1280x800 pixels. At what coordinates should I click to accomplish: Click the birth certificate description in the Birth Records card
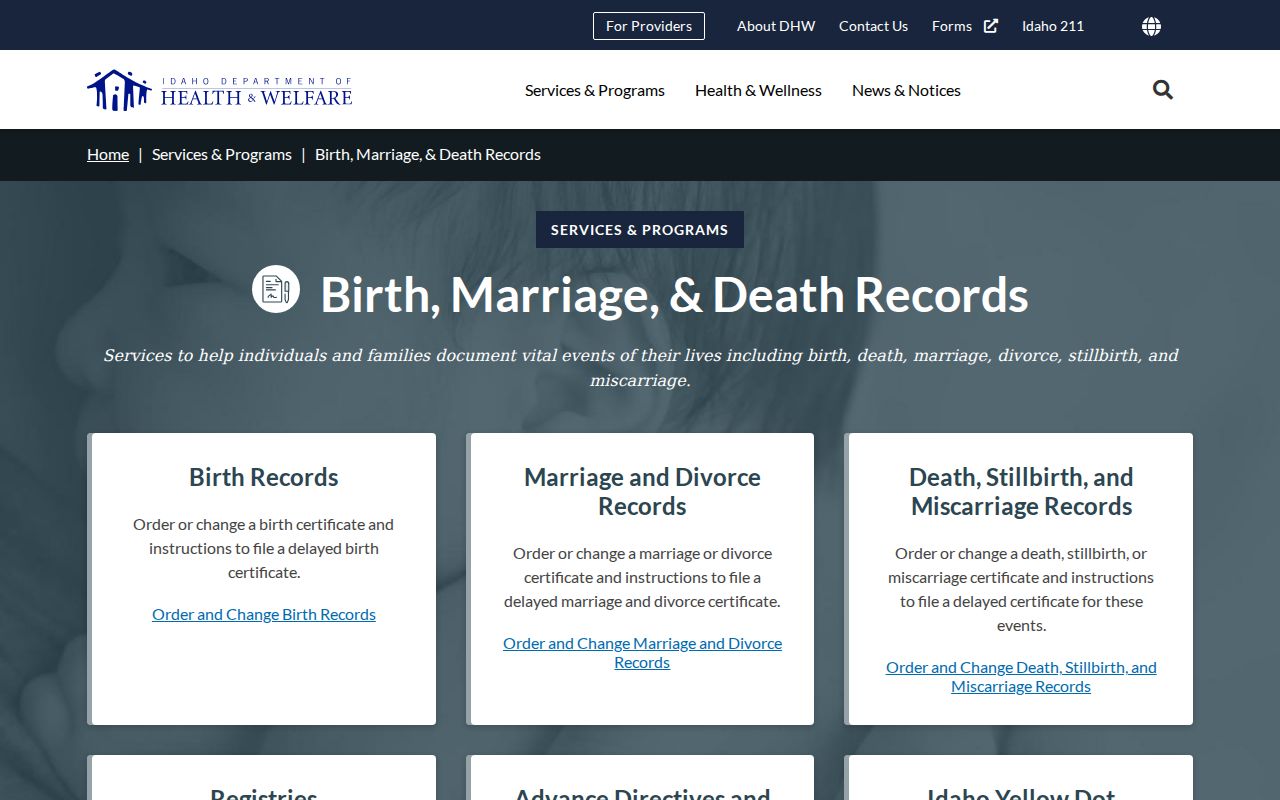point(264,548)
